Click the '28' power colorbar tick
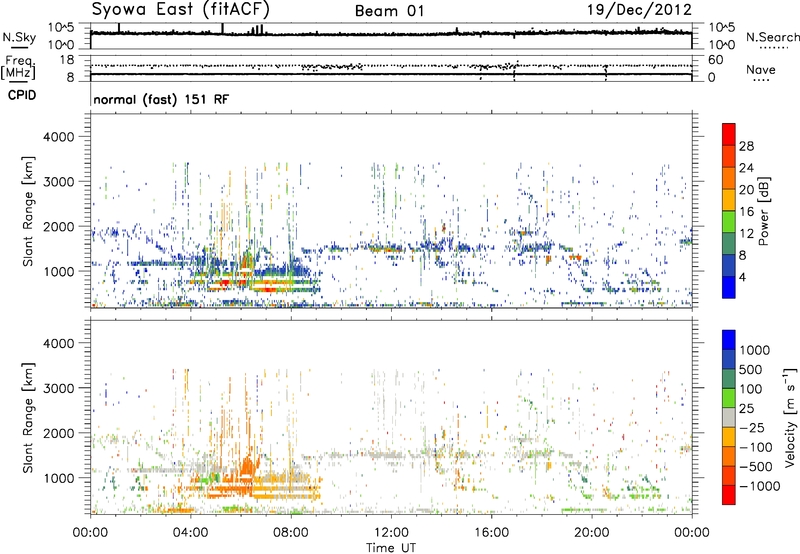This screenshot has height=554, width=800. 746,146
